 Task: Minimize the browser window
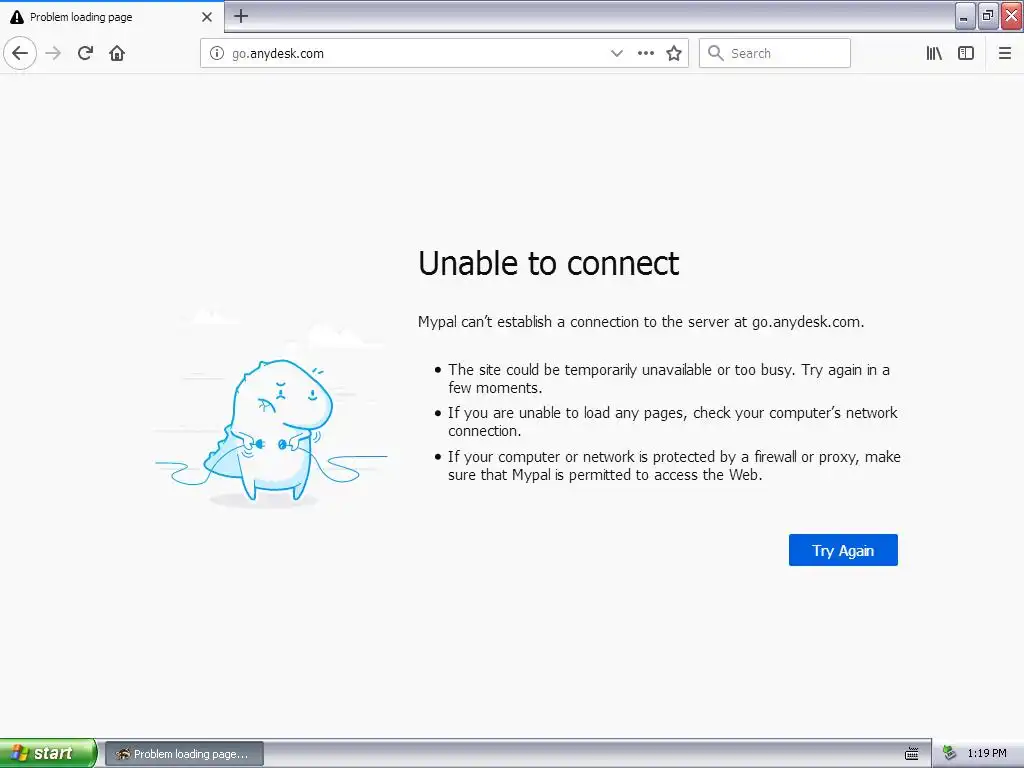[x=965, y=16]
